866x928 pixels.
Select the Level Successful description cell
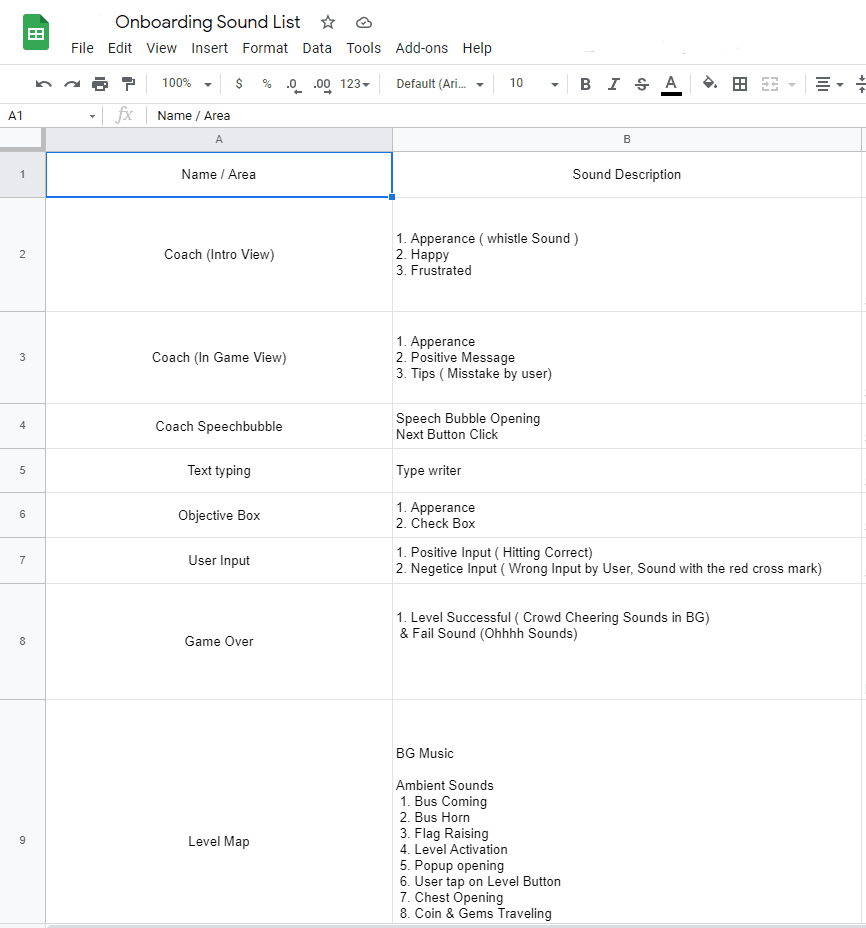(627, 642)
